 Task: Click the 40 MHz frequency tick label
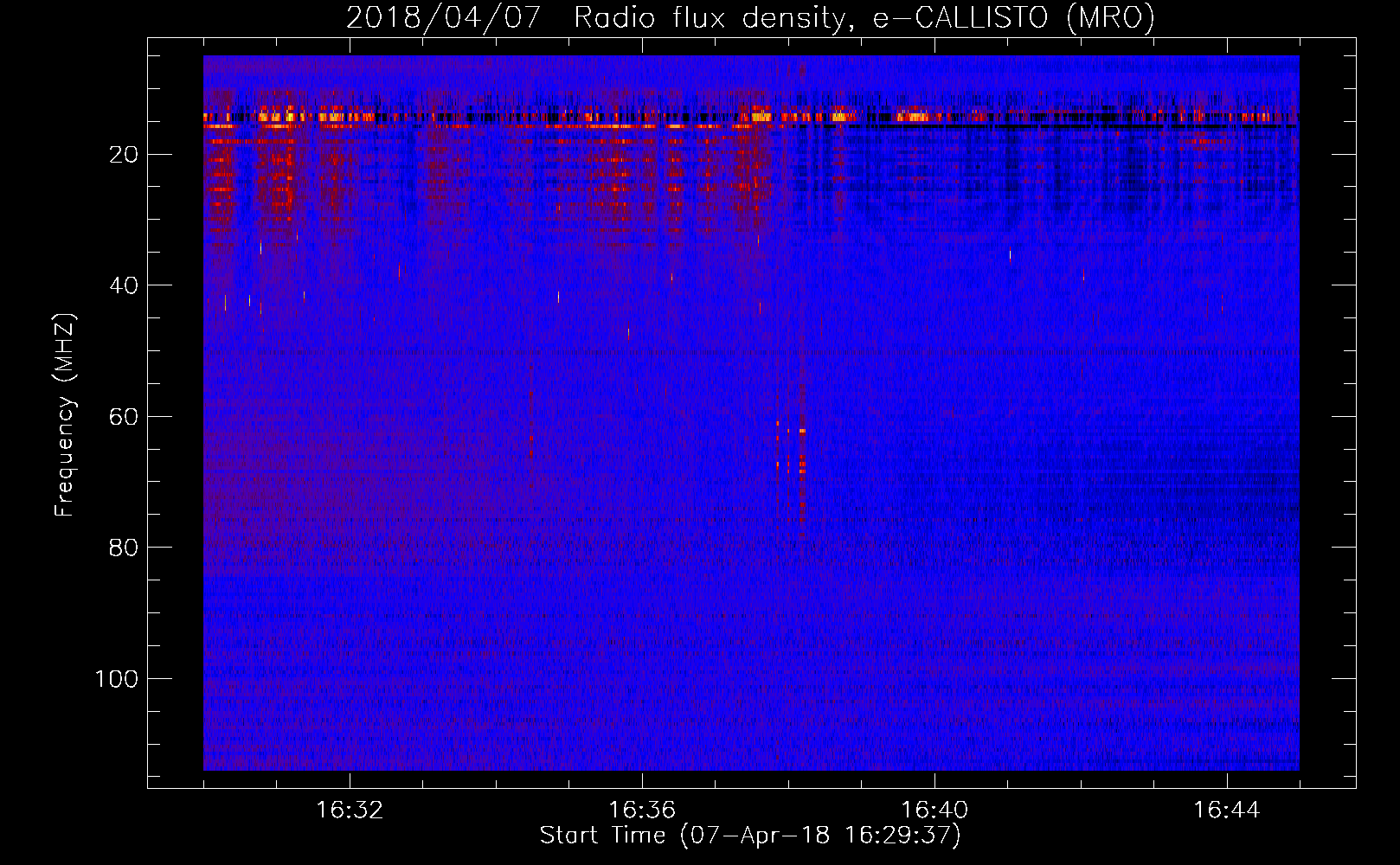(x=125, y=285)
